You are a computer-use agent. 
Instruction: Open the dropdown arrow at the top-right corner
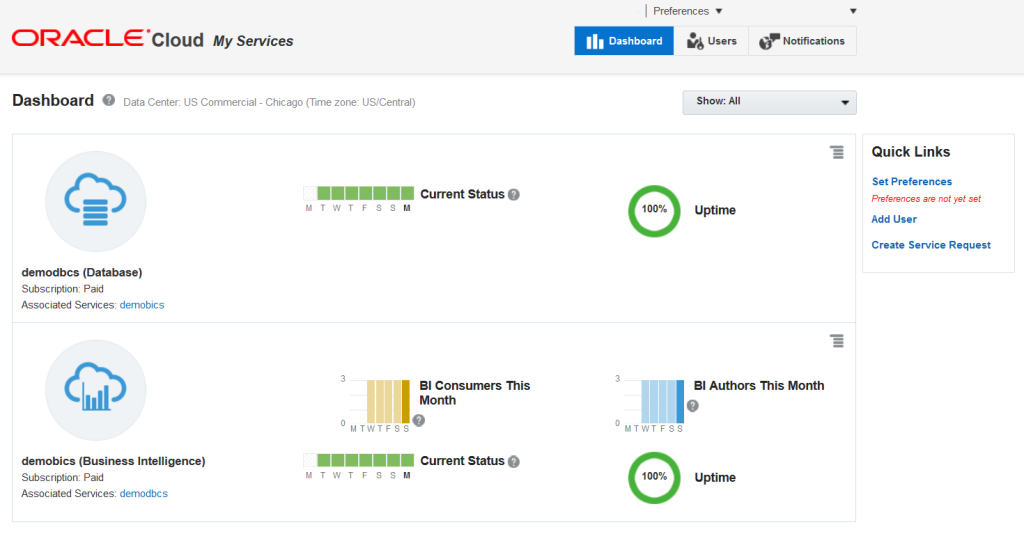[853, 11]
